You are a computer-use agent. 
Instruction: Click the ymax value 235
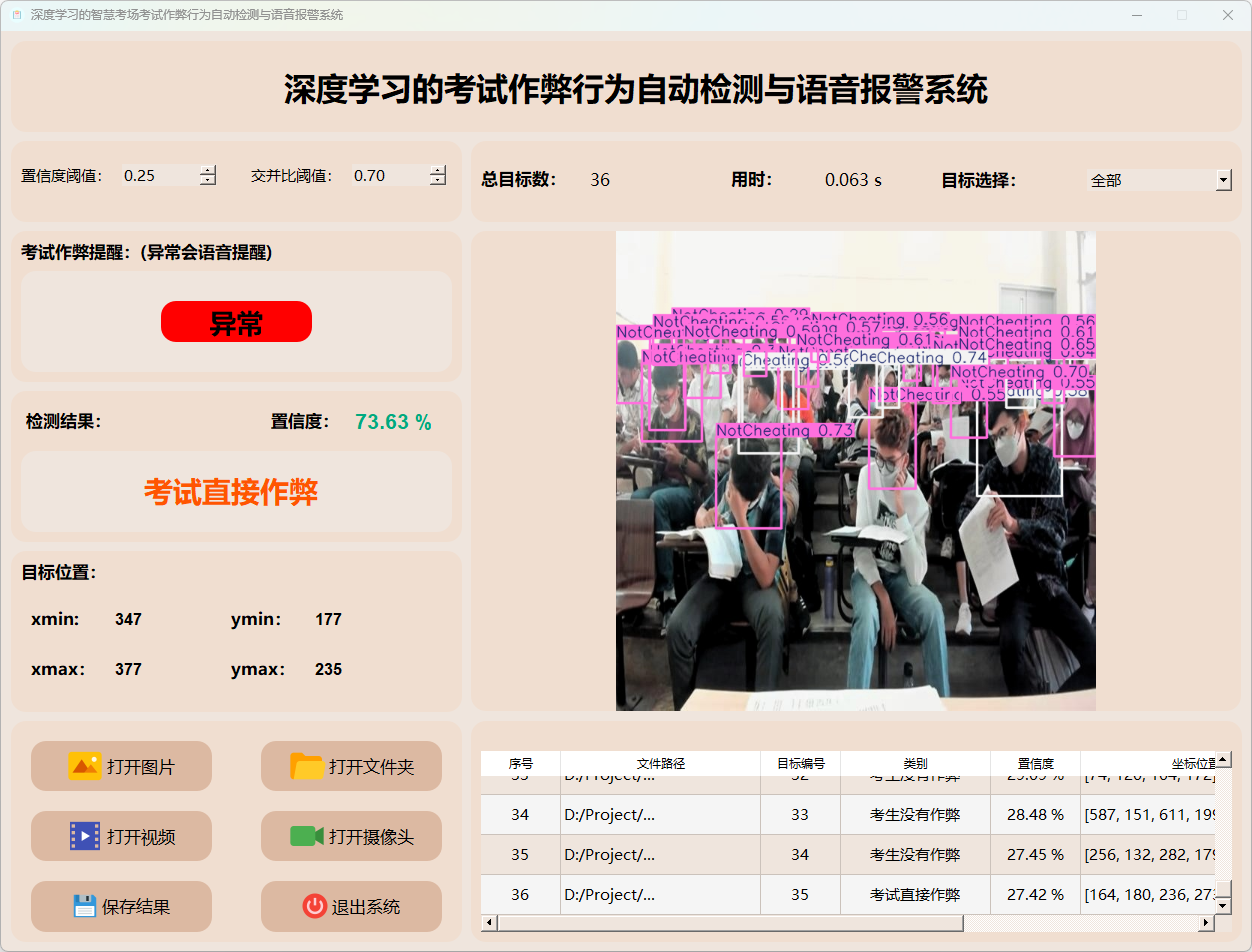tap(328, 669)
